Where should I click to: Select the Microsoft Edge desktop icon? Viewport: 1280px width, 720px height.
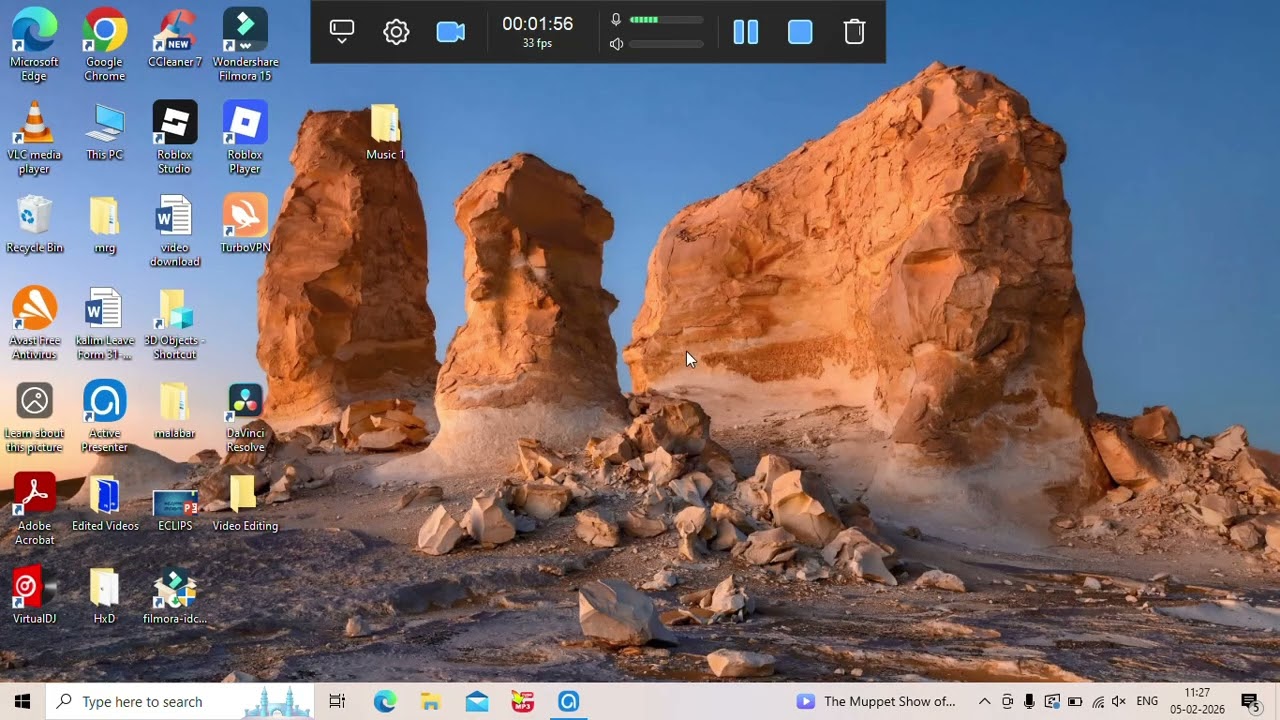34,46
